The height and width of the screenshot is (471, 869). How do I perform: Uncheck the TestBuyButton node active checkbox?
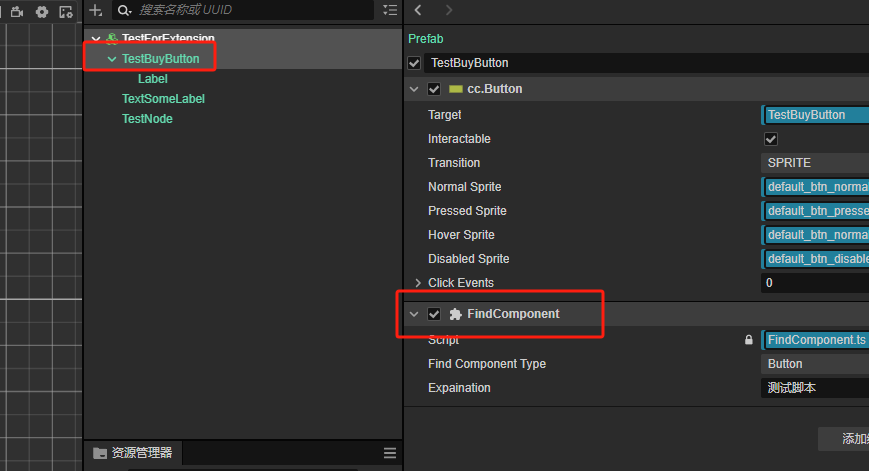tap(415, 63)
